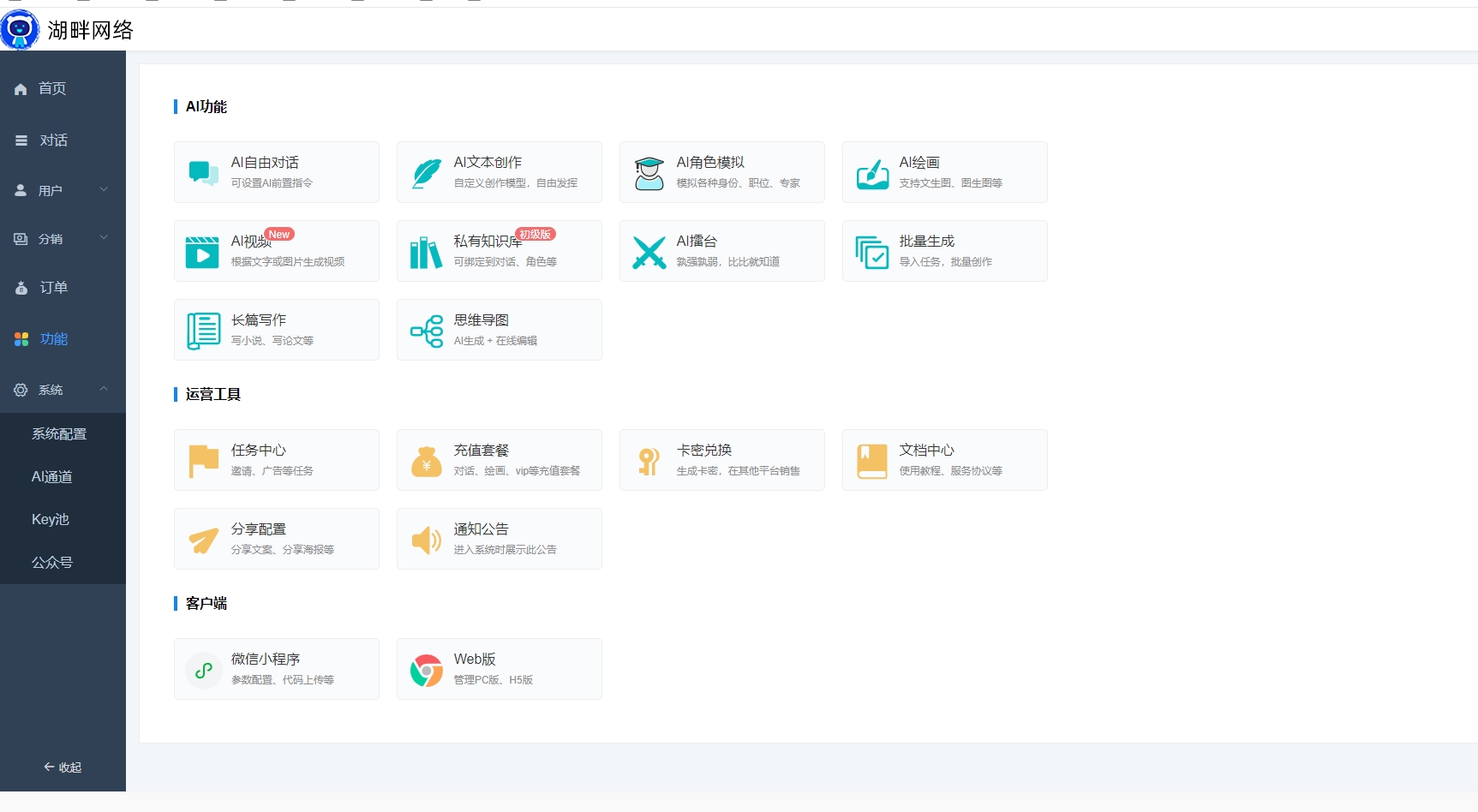Click the 运营工具 section heading

click(x=213, y=395)
